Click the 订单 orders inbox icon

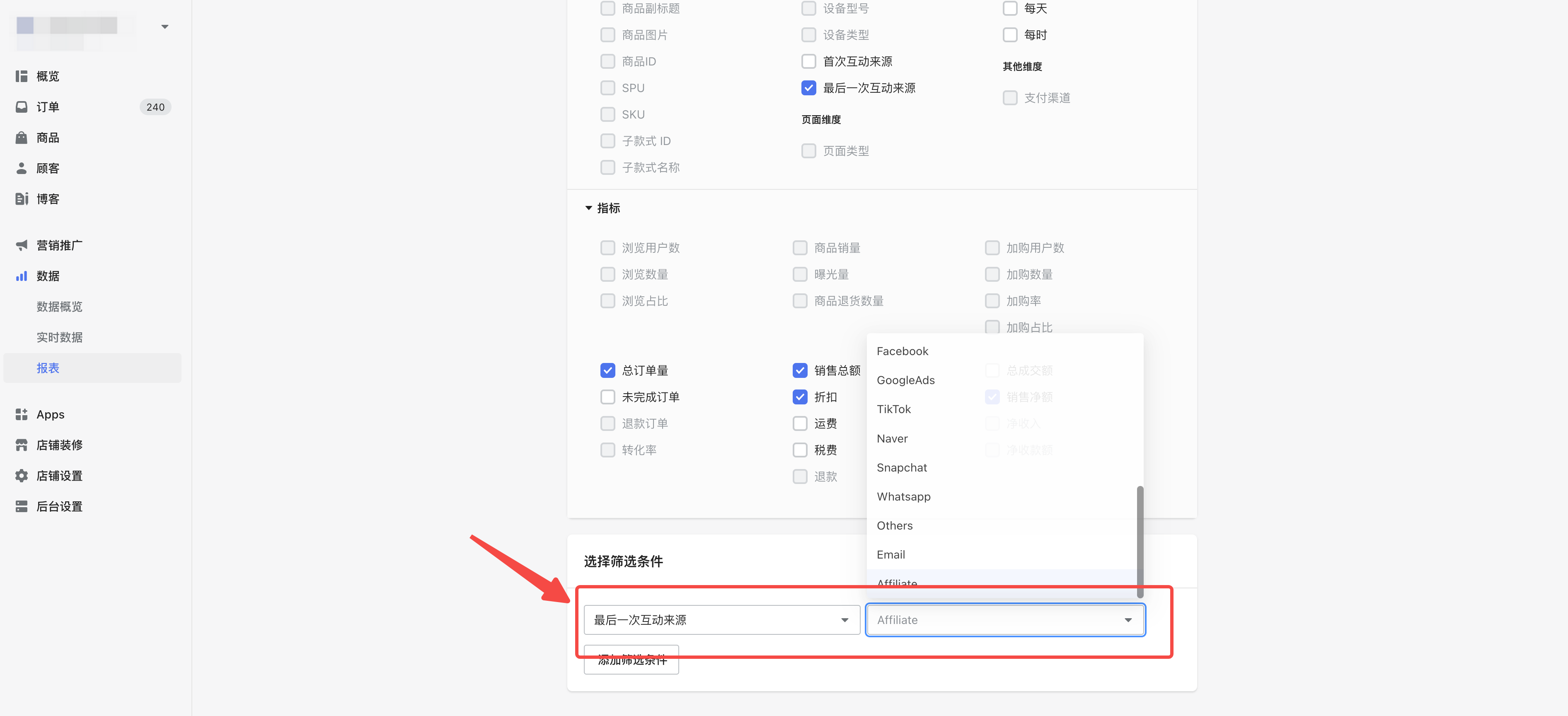click(21, 107)
